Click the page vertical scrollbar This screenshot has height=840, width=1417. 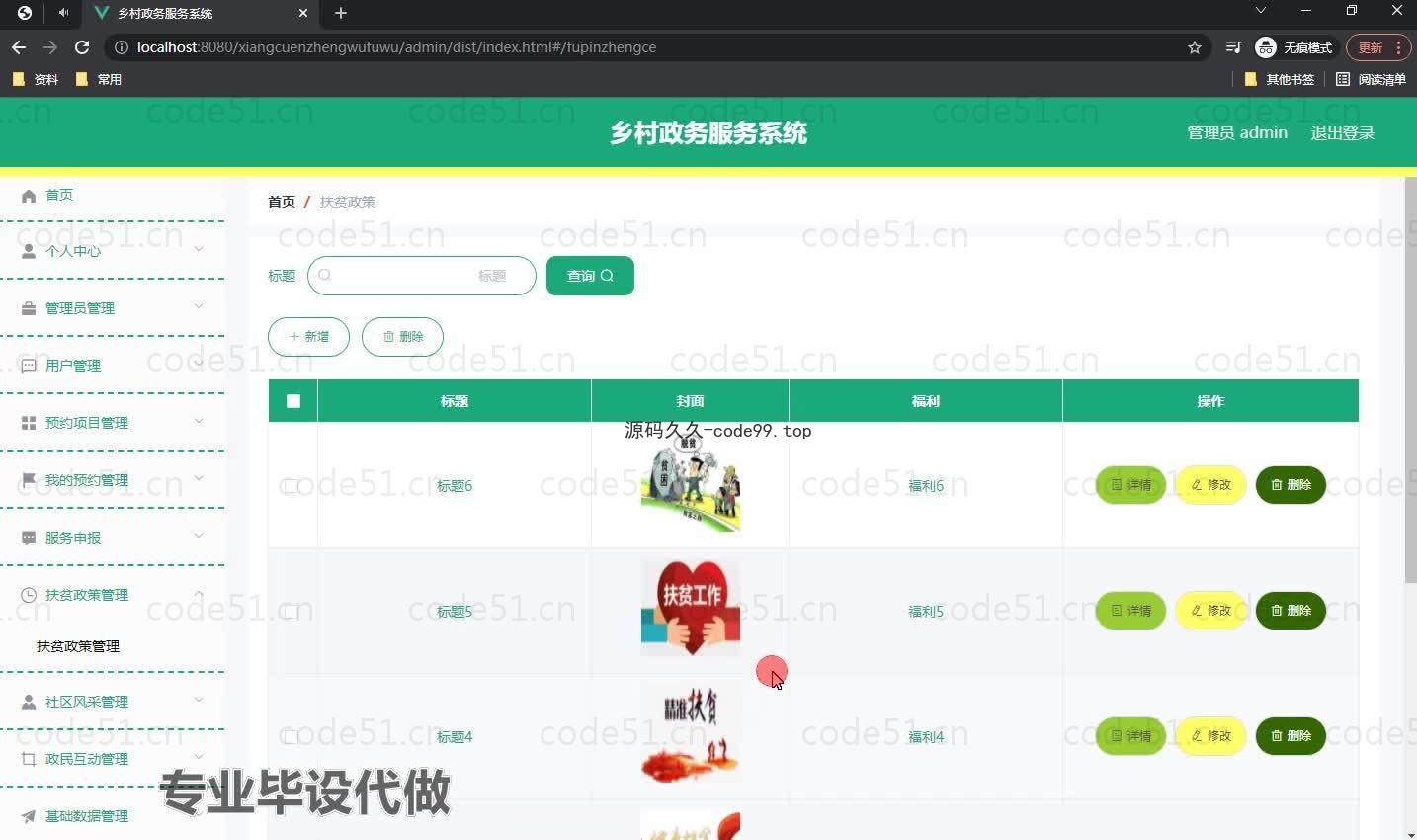coord(1410,380)
